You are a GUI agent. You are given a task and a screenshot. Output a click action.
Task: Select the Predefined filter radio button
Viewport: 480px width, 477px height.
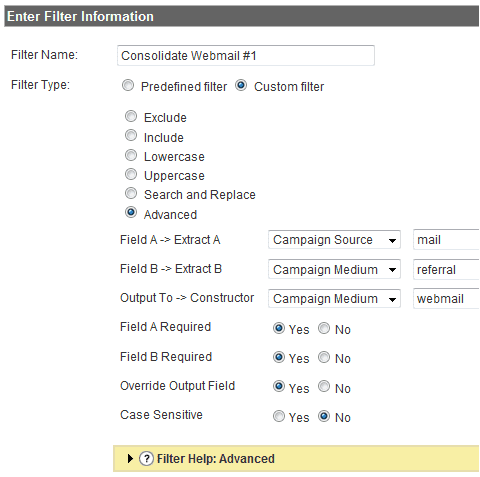(x=128, y=85)
